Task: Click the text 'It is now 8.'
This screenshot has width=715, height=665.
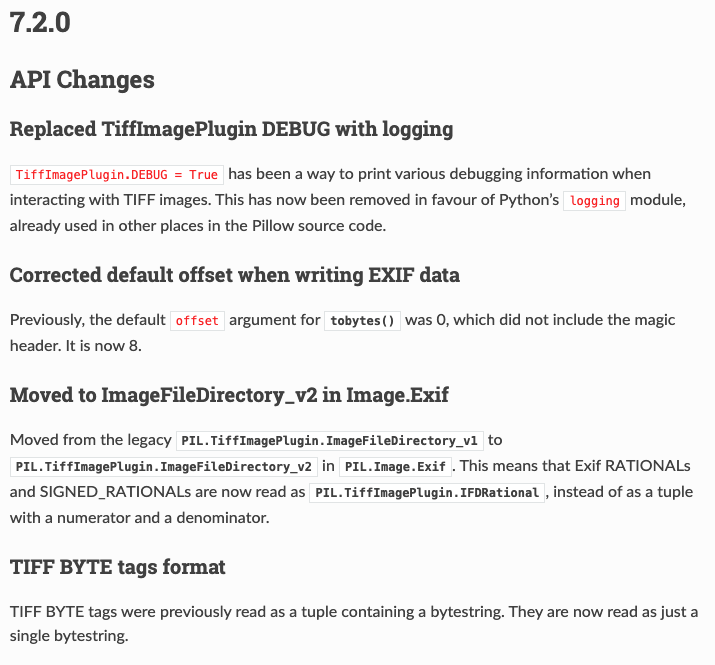Action: click(104, 346)
